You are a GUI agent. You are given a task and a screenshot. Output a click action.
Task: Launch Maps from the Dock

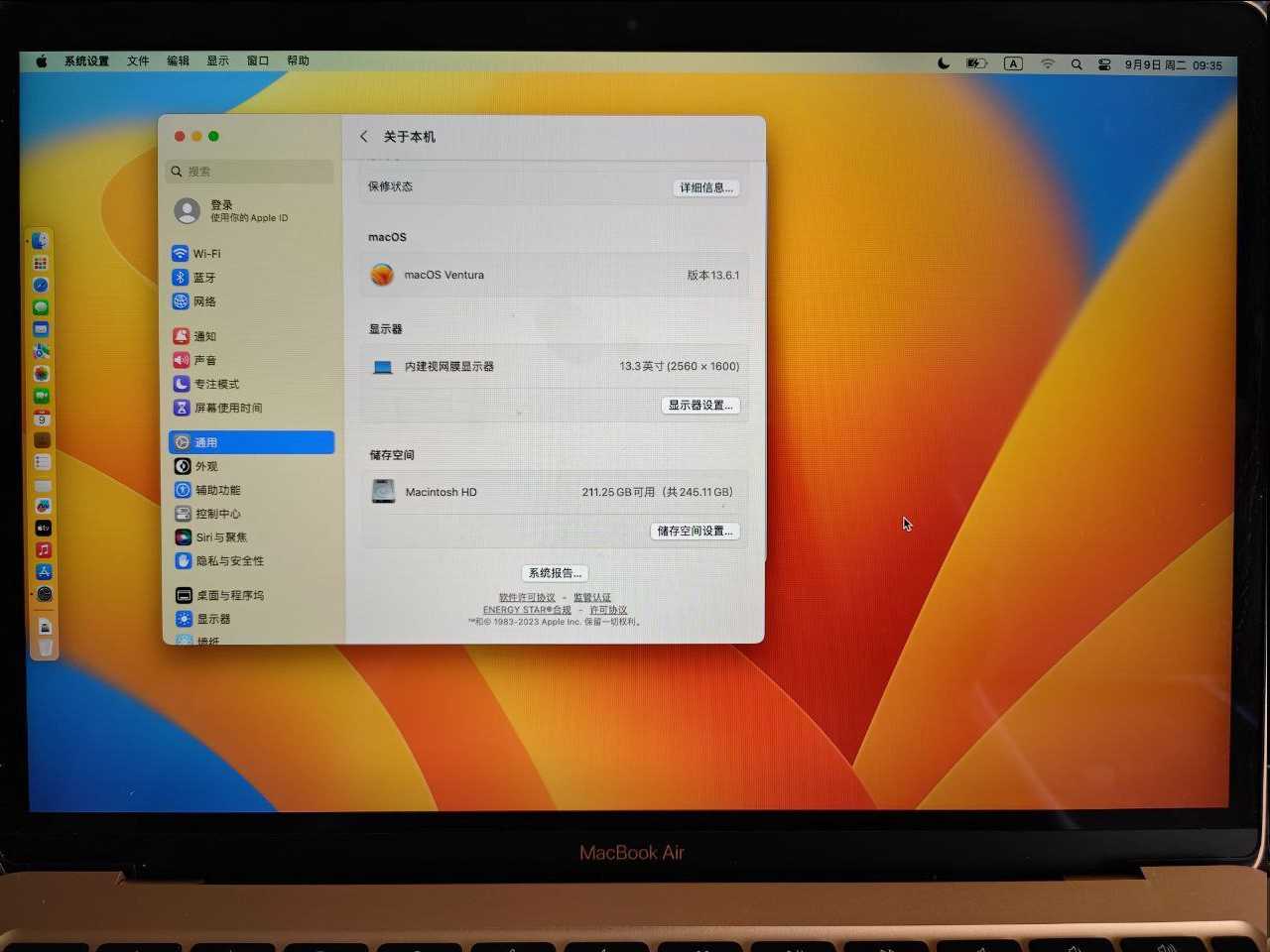pos(41,351)
